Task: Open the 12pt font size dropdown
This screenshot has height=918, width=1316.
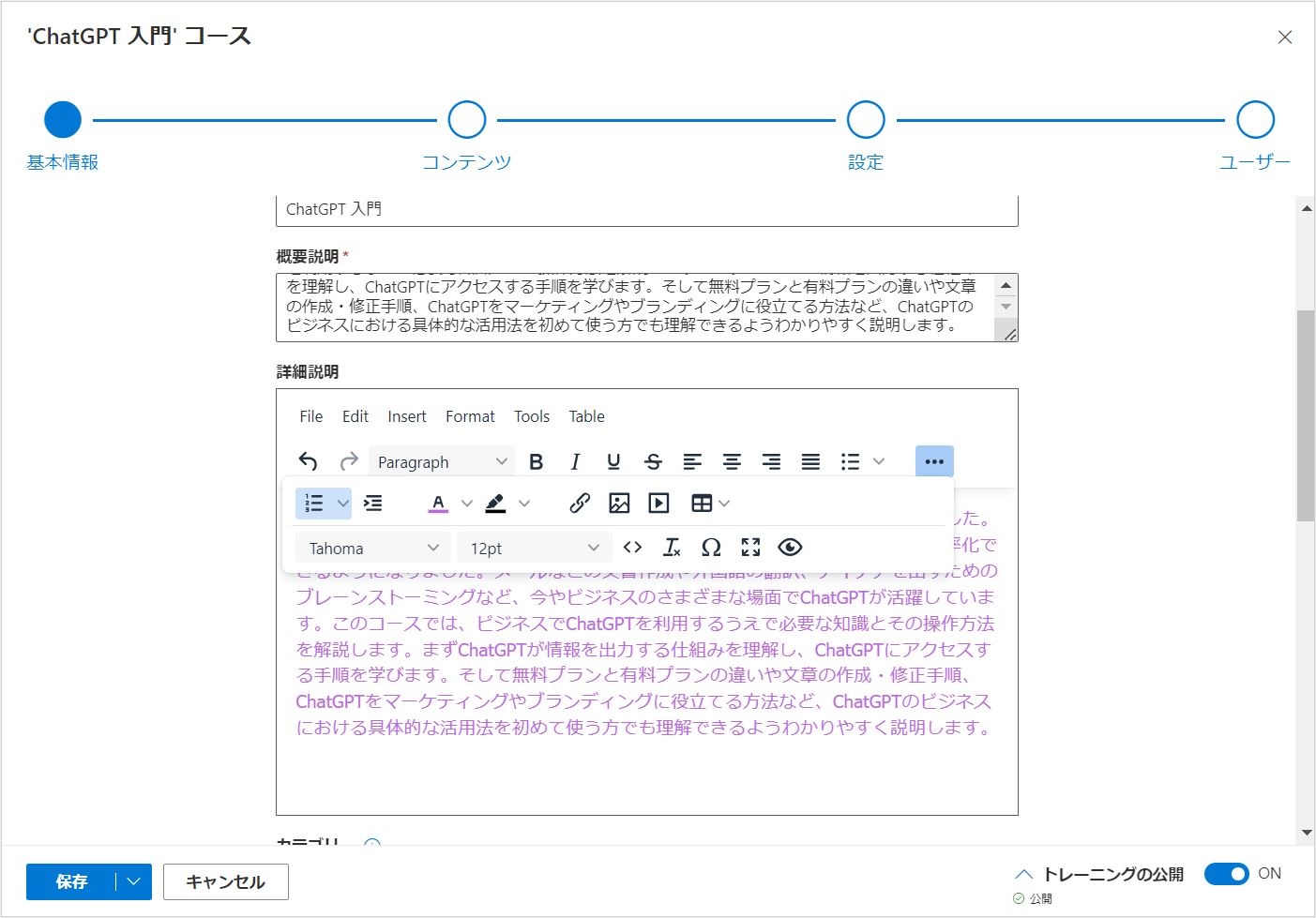Action: [535, 548]
